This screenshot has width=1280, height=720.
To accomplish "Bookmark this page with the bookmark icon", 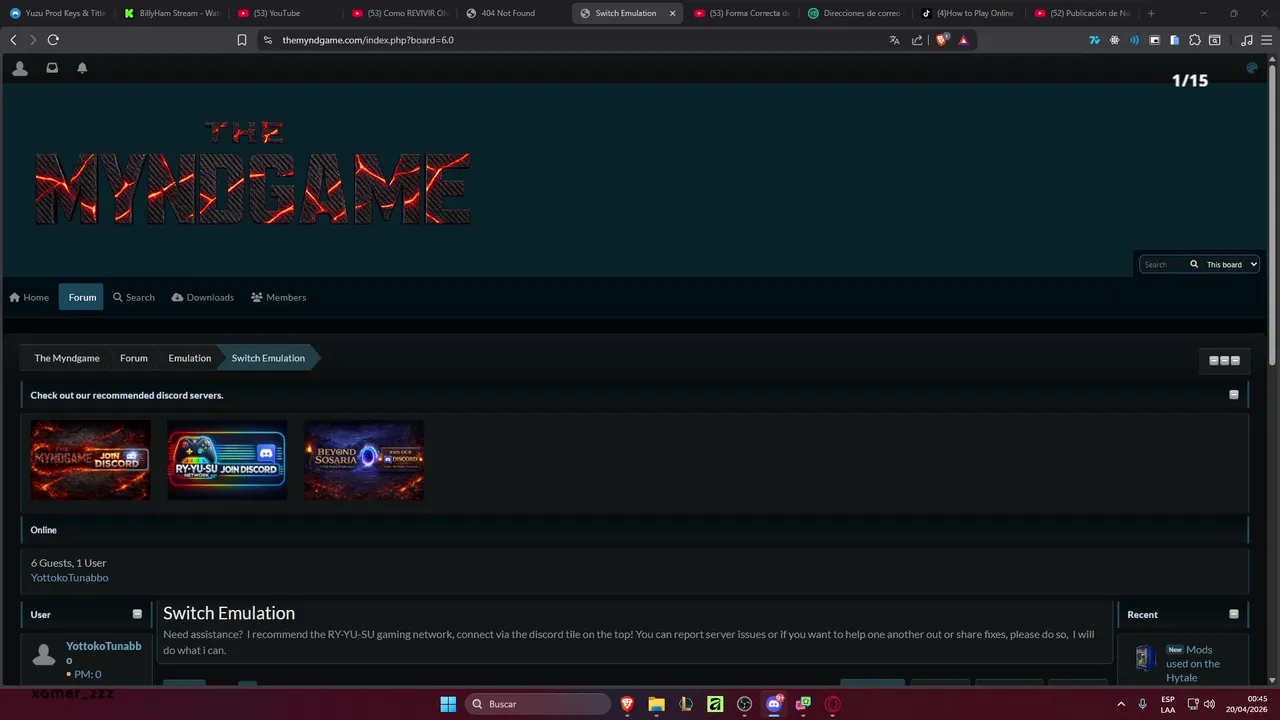I will pyautogui.click(x=242, y=40).
